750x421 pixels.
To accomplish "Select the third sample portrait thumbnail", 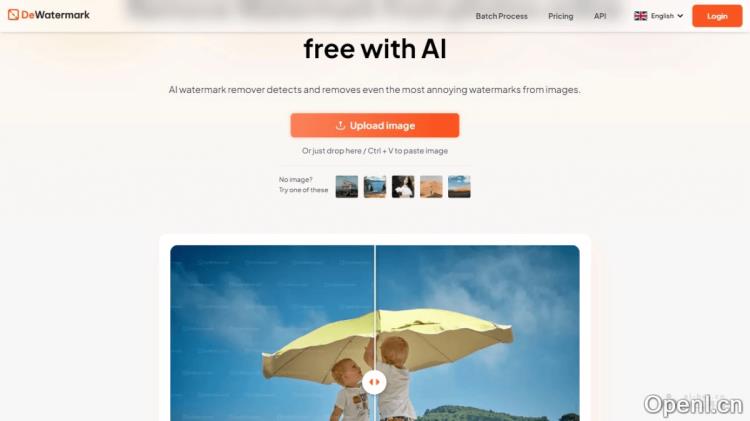I will (403, 187).
